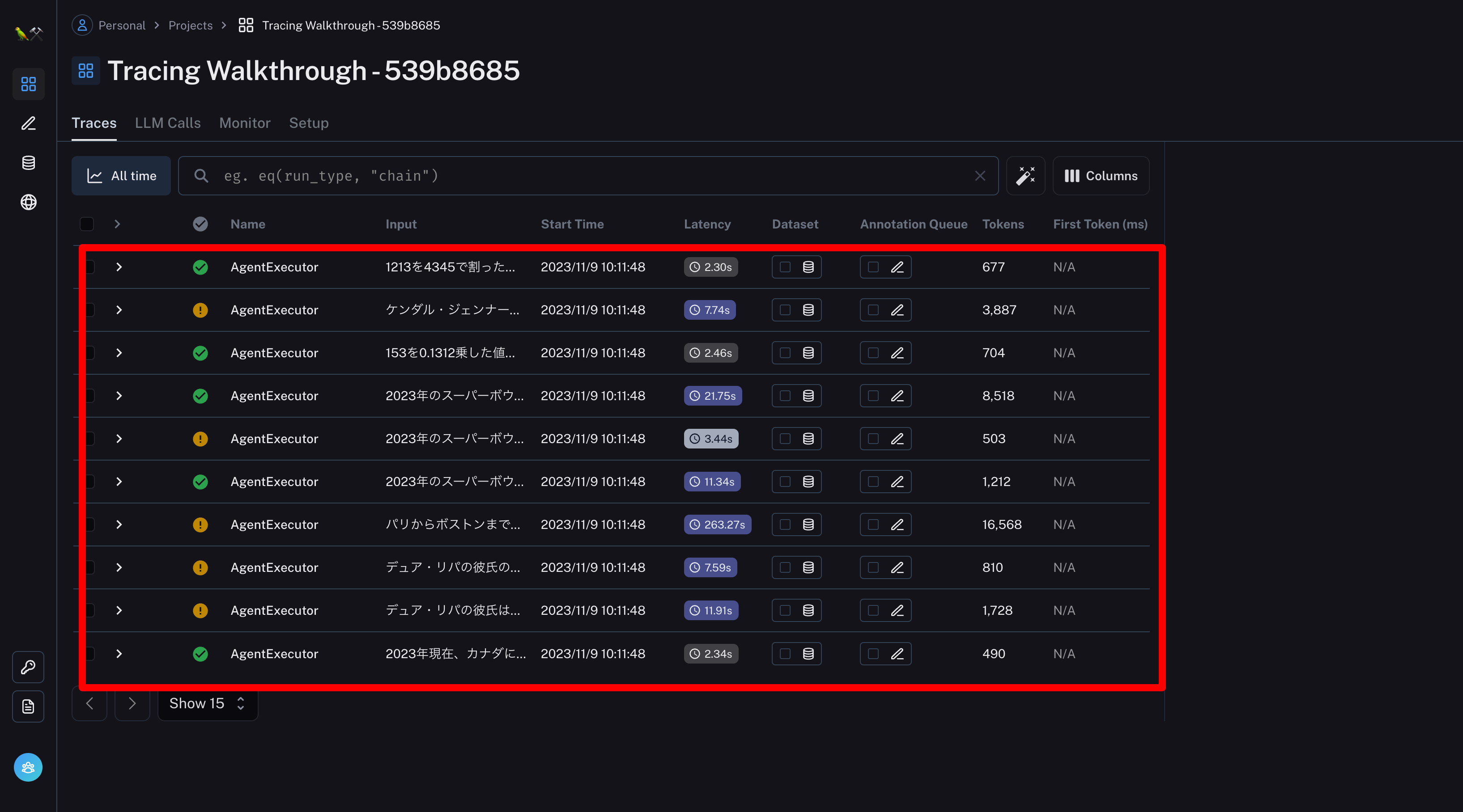Click the status check icon in table header
The height and width of the screenshot is (812, 1463).
pyautogui.click(x=200, y=224)
